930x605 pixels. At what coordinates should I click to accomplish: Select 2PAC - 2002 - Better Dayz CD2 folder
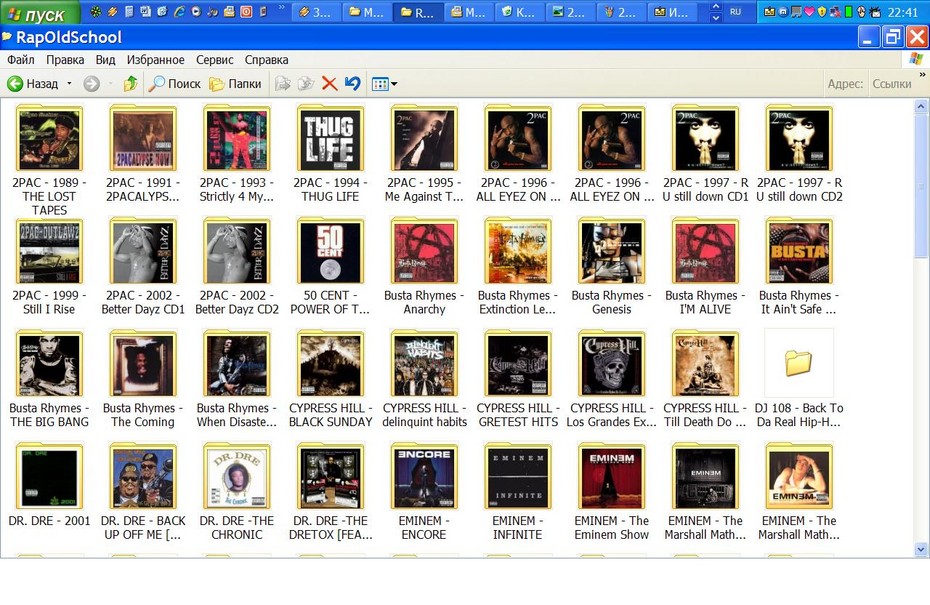(237, 266)
